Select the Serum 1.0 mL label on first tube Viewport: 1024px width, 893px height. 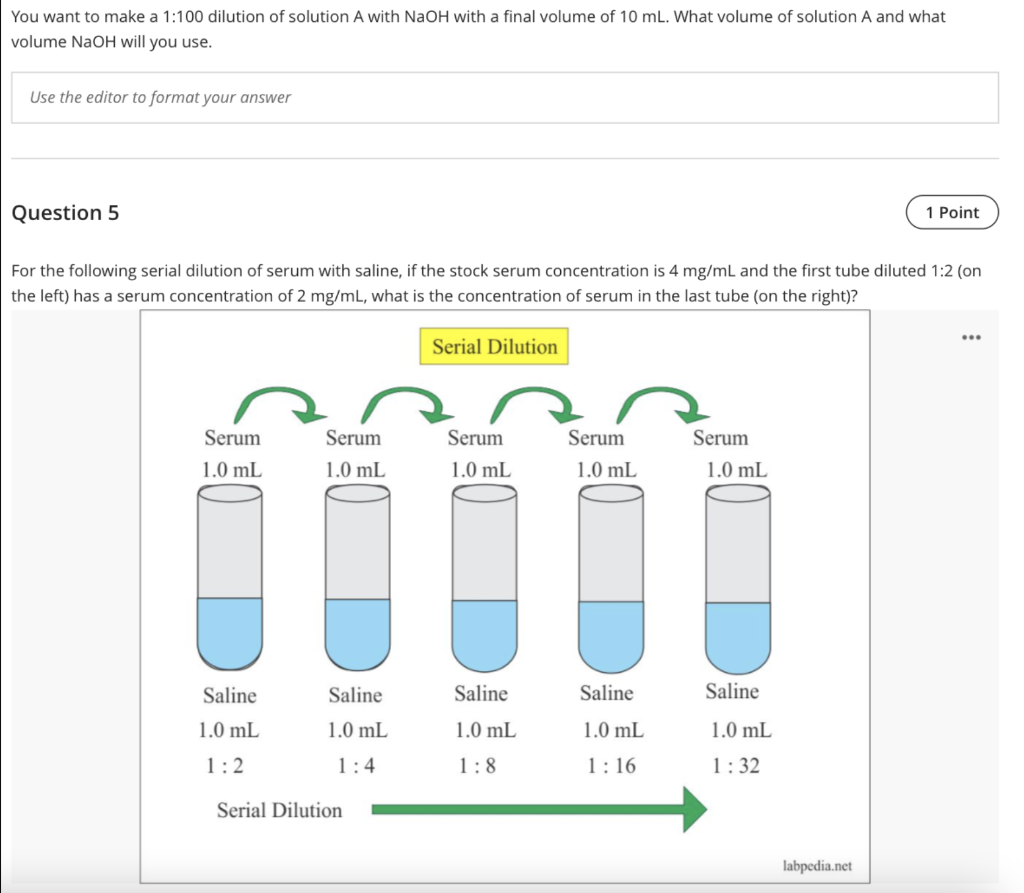pos(231,453)
